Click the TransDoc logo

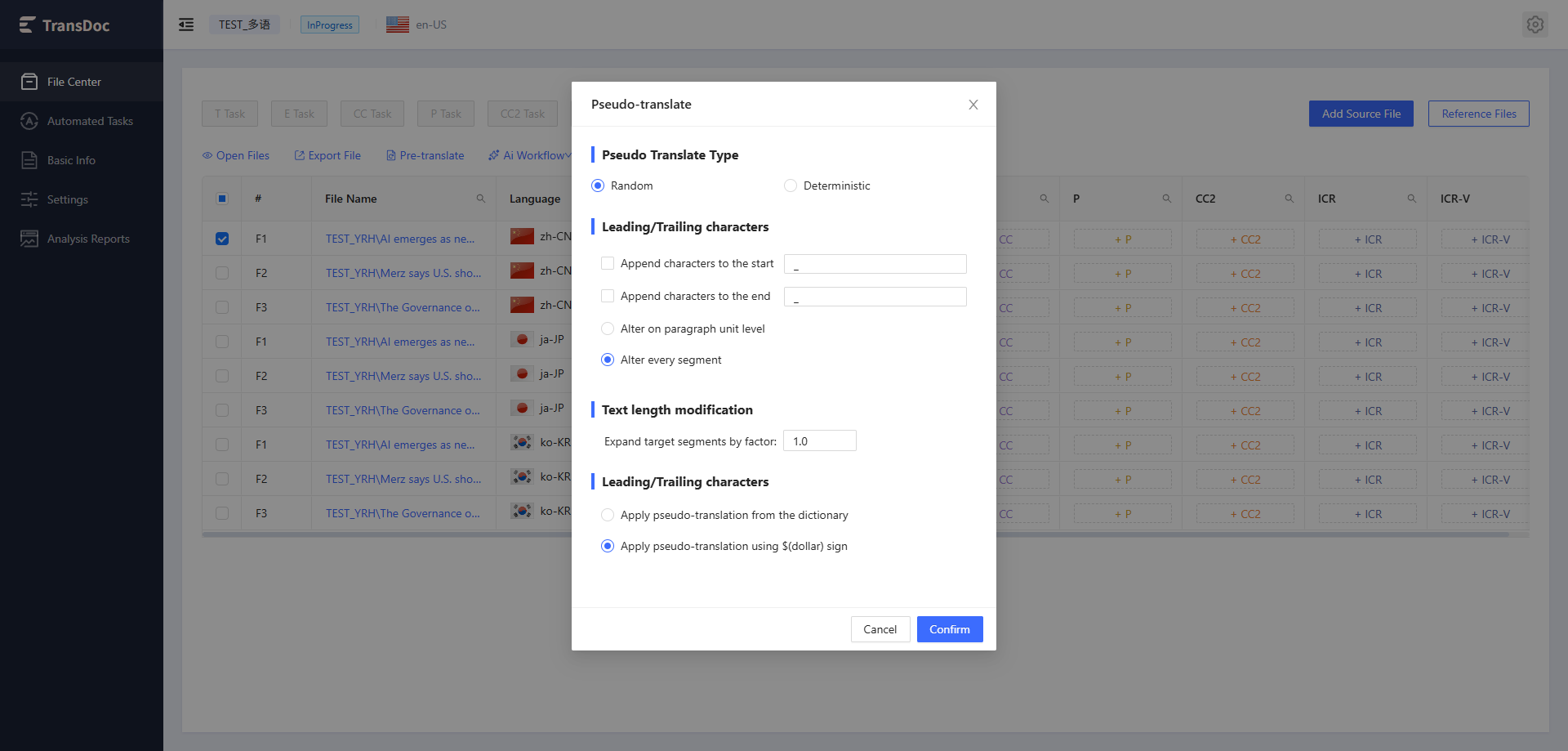coord(65,25)
